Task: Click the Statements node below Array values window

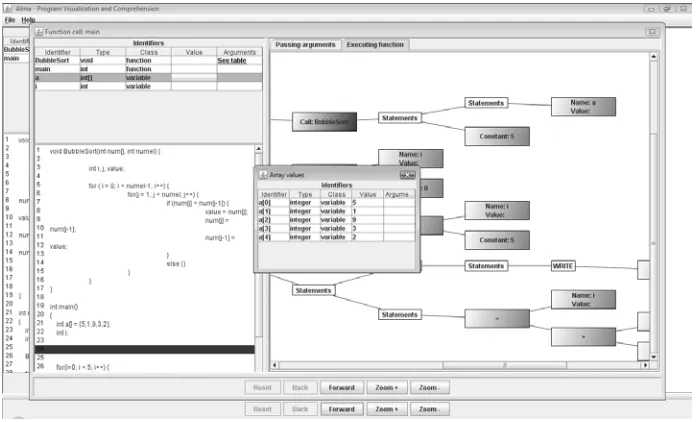Action: tap(313, 290)
